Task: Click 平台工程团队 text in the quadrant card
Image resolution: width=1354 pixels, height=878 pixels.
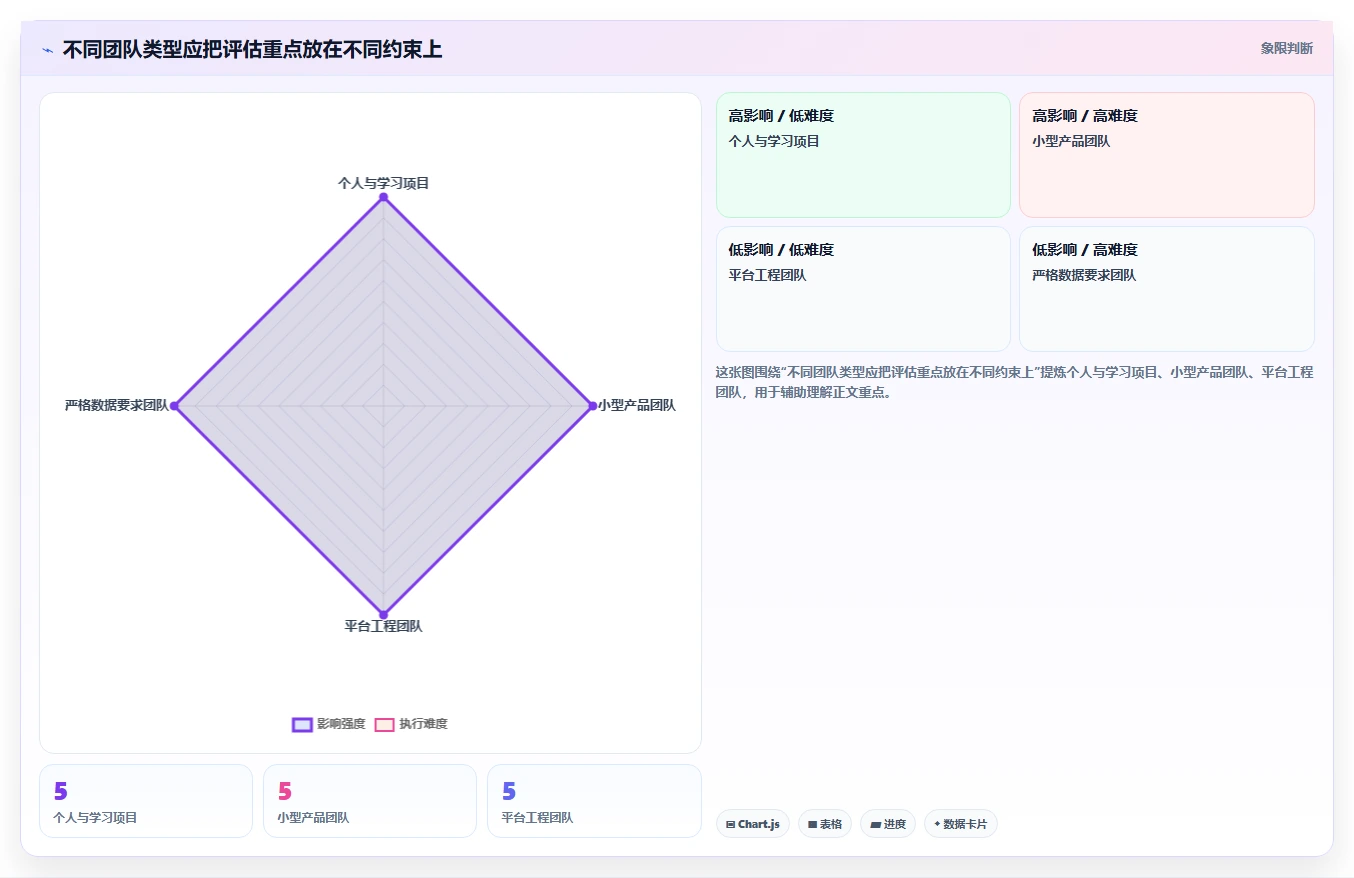Action: [767, 275]
